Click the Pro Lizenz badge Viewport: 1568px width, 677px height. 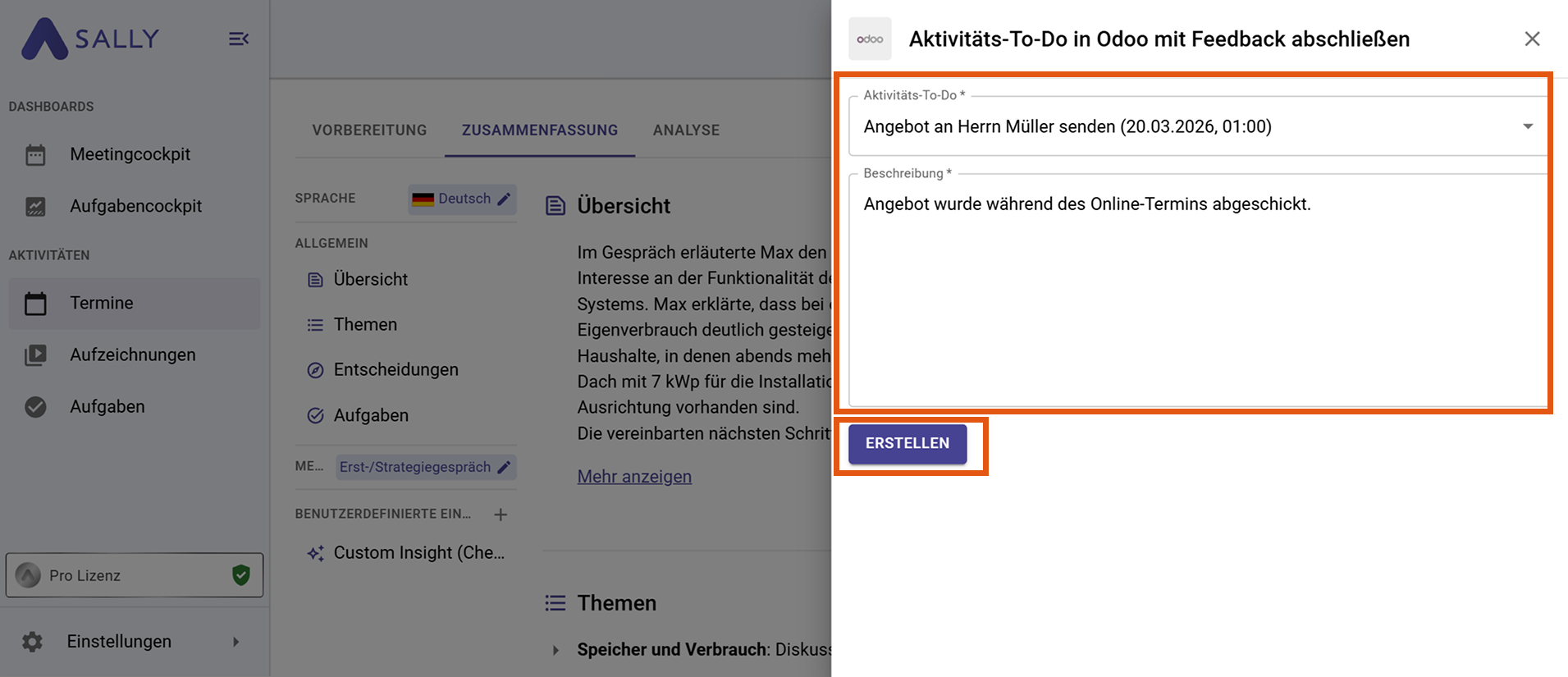(x=135, y=575)
